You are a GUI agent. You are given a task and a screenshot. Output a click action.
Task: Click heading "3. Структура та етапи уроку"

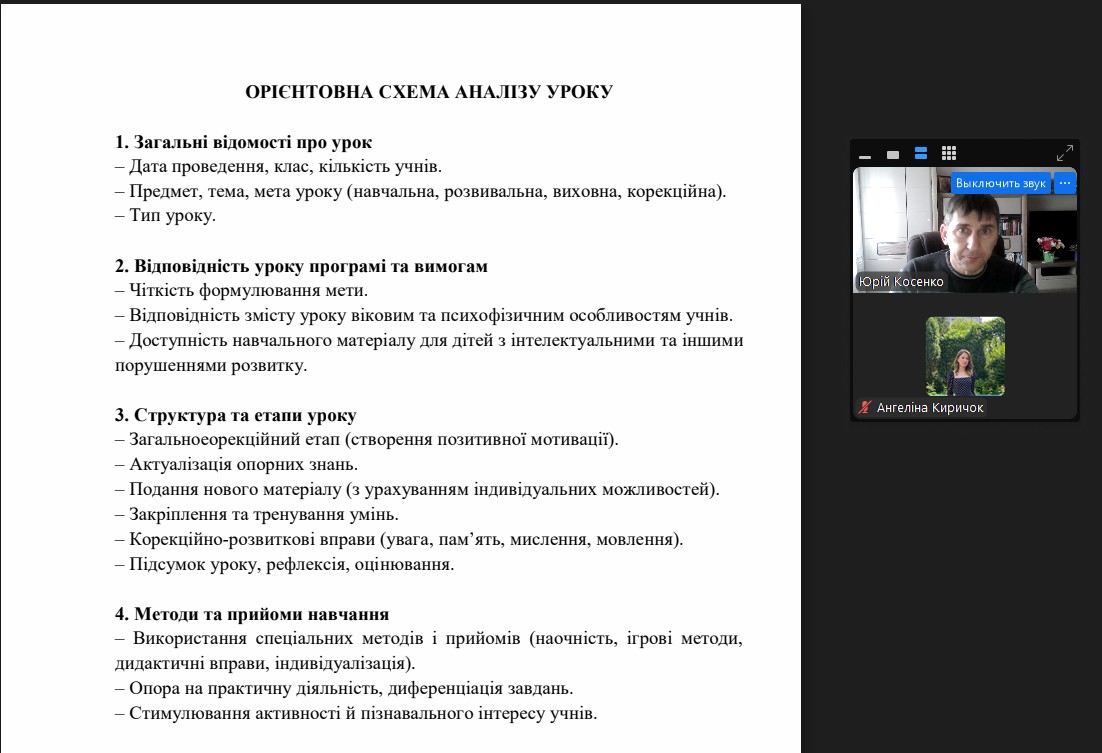click(x=235, y=415)
